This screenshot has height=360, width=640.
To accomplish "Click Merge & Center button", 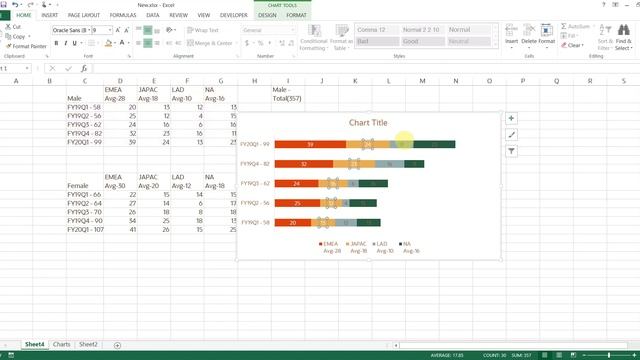I will (209, 43).
